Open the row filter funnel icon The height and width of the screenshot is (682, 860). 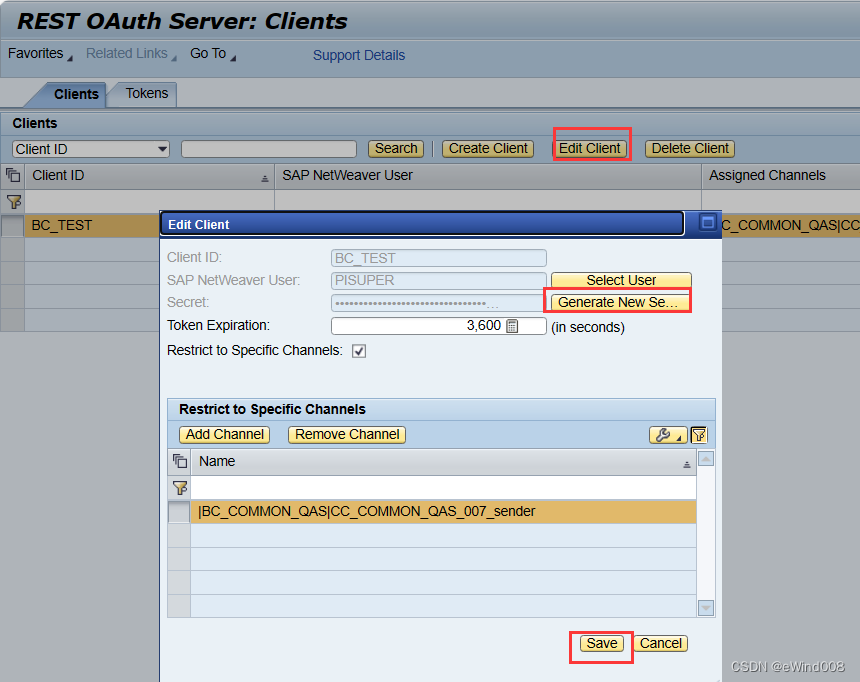pyautogui.click(x=14, y=201)
